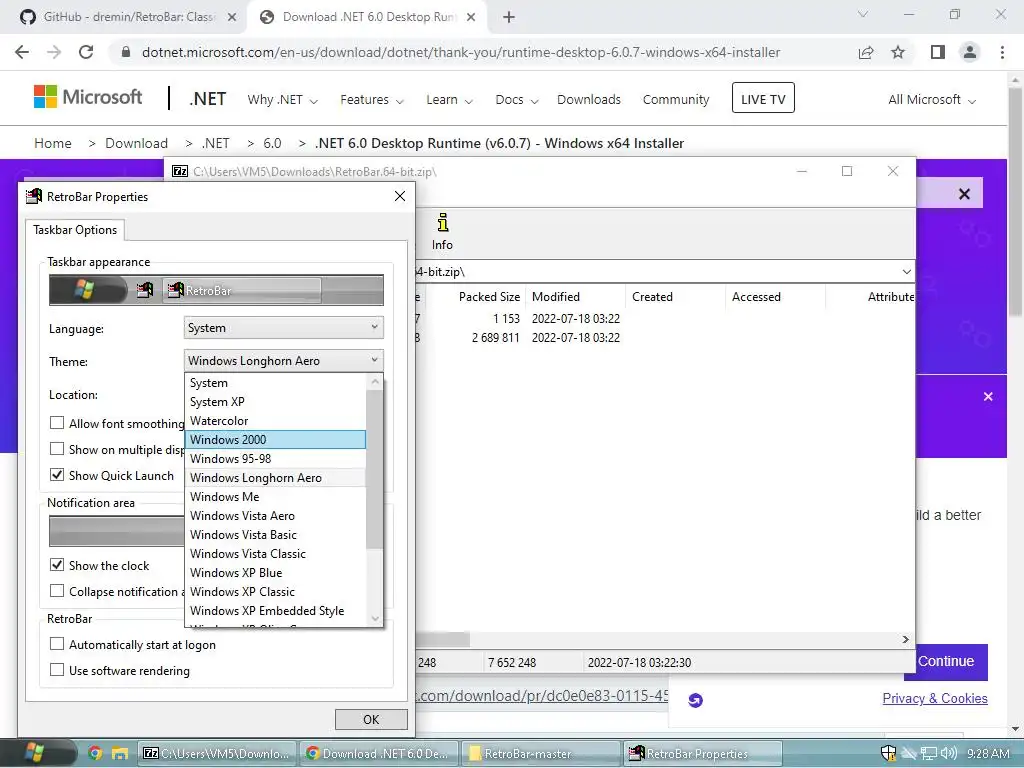Dismiss the purple banner with X
The image size is (1024, 768).
[x=964, y=194]
